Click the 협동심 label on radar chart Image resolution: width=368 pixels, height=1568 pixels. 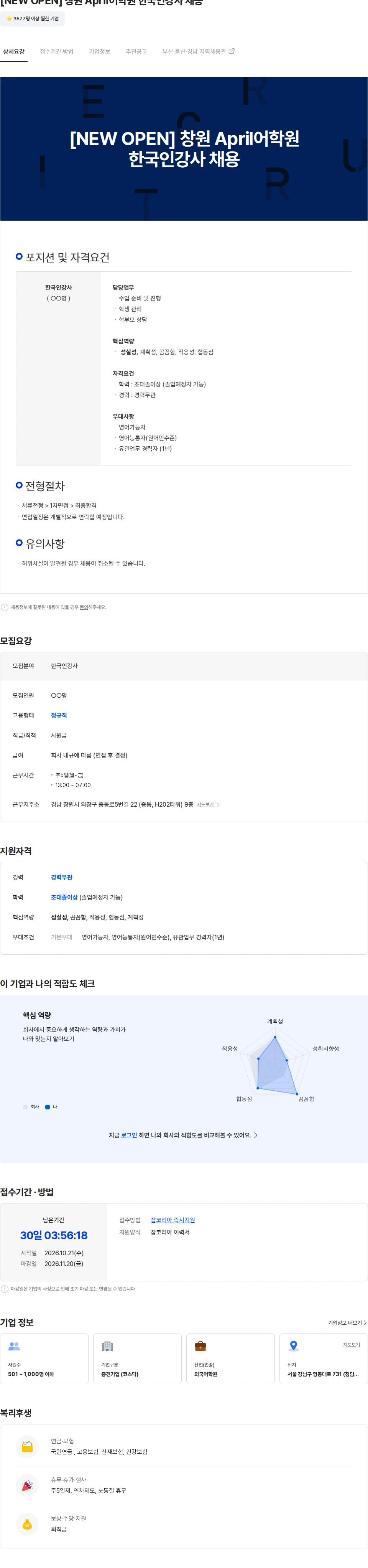pos(244,1099)
